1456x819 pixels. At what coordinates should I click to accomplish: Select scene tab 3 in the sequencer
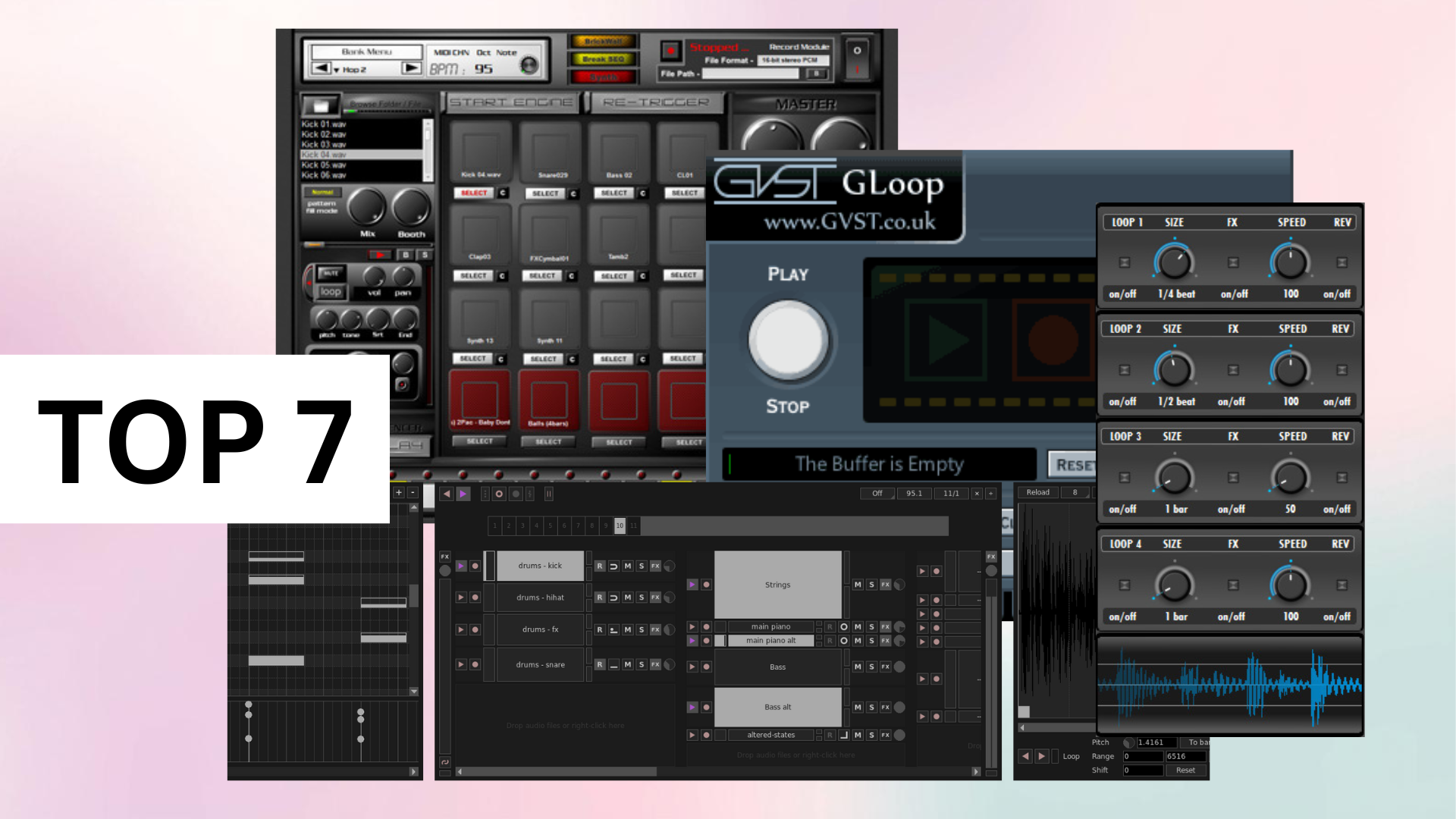[x=522, y=526]
